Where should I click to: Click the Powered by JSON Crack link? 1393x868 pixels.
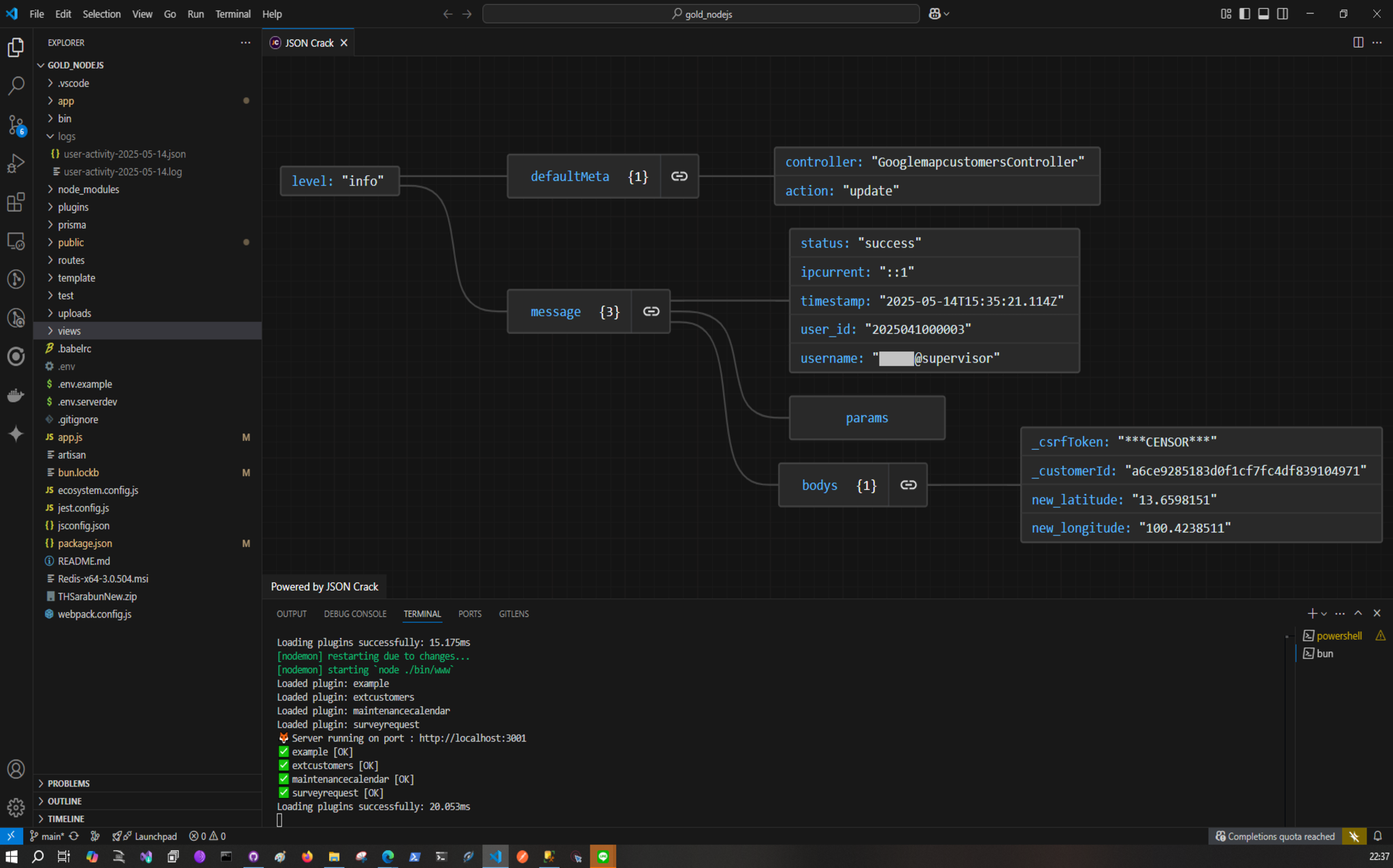(x=324, y=586)
